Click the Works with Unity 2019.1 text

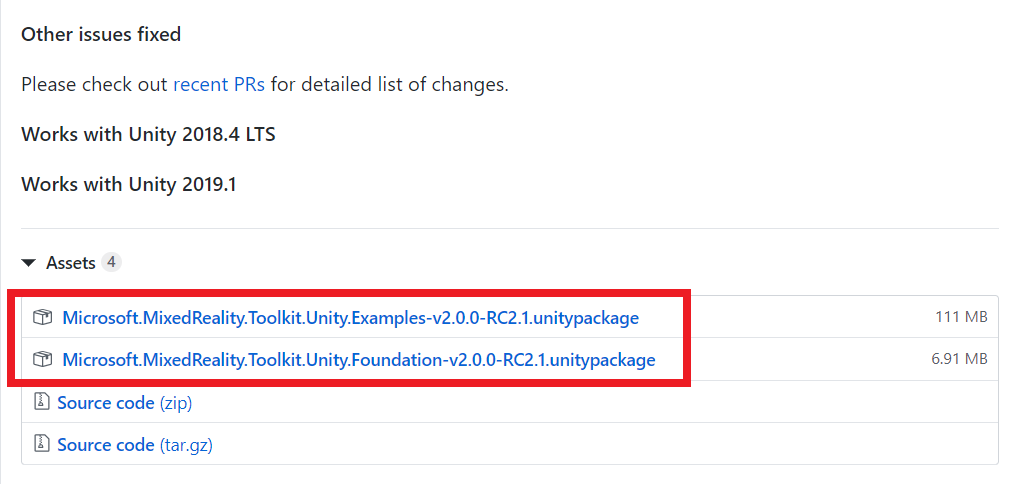(x=128, y=184)
